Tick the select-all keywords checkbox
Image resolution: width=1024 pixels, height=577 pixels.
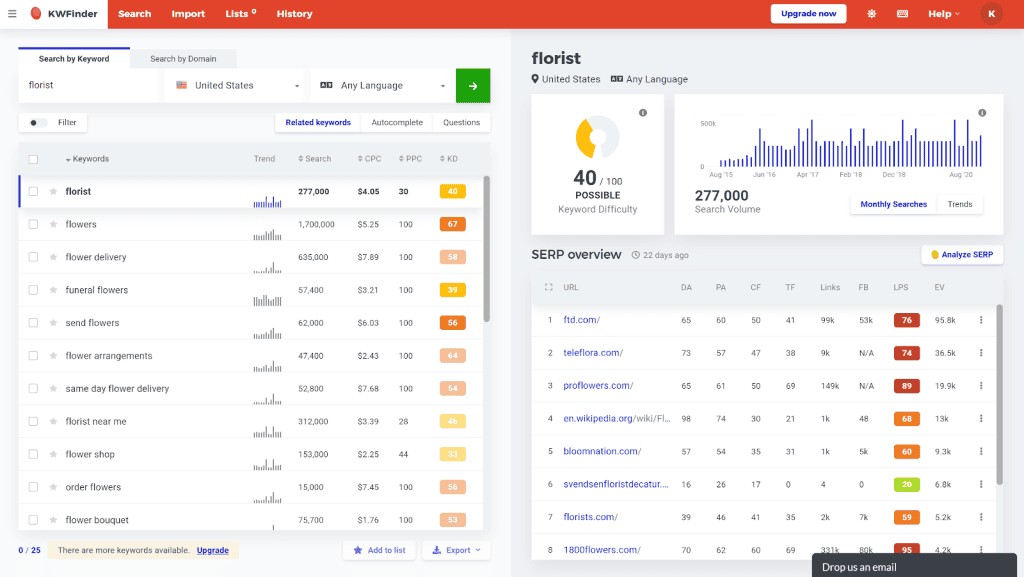point(33,159)
